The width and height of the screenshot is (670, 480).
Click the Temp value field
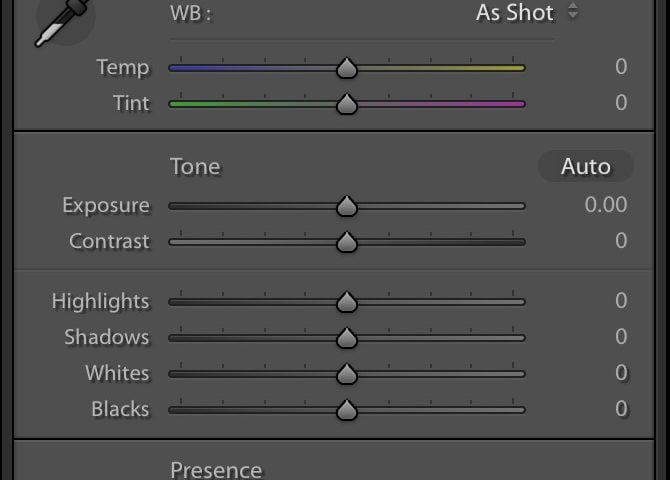tap(621, 67)
